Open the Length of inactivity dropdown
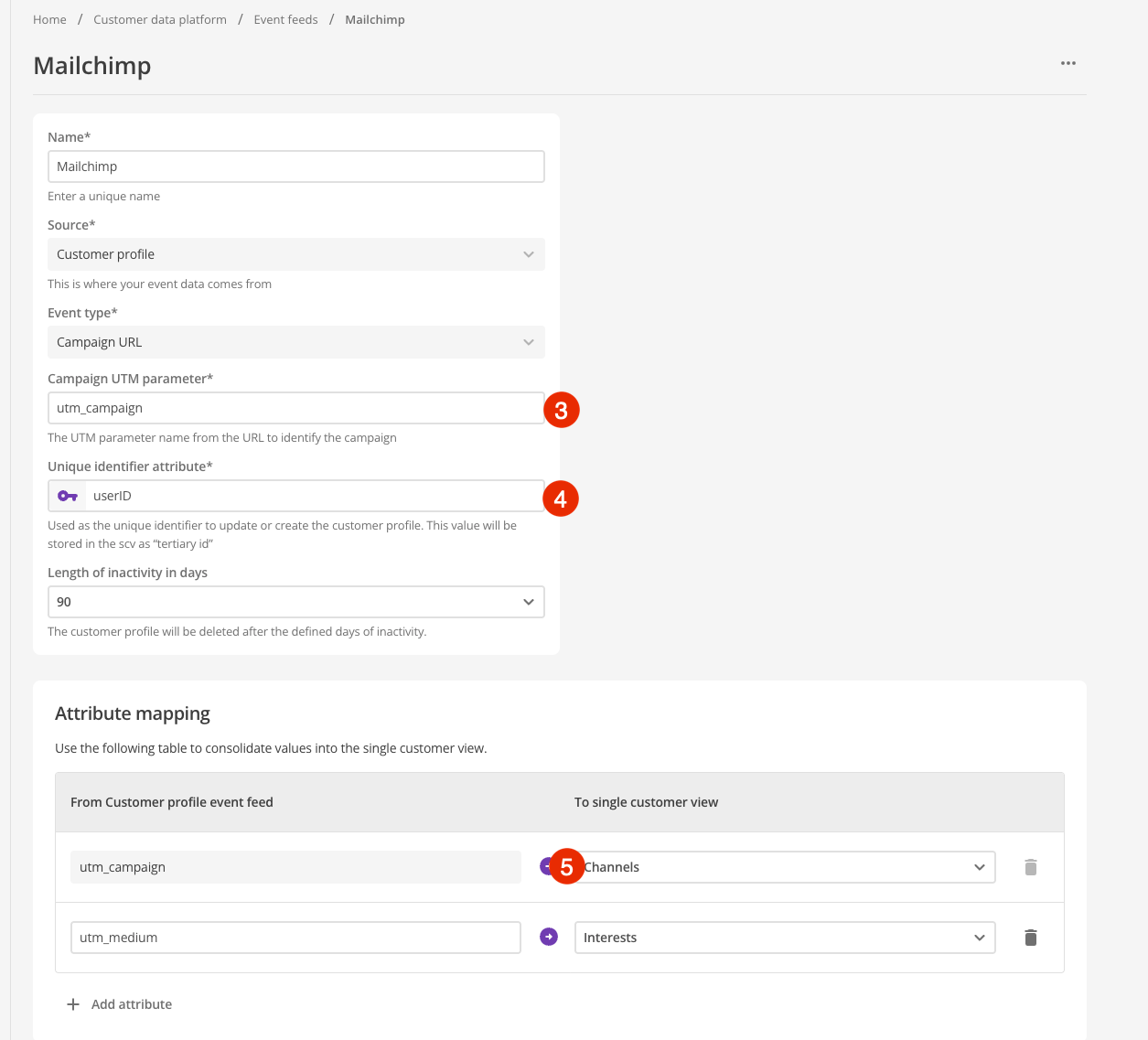The width and height of the screenshot is (1148, 1040). pos(296,602)
